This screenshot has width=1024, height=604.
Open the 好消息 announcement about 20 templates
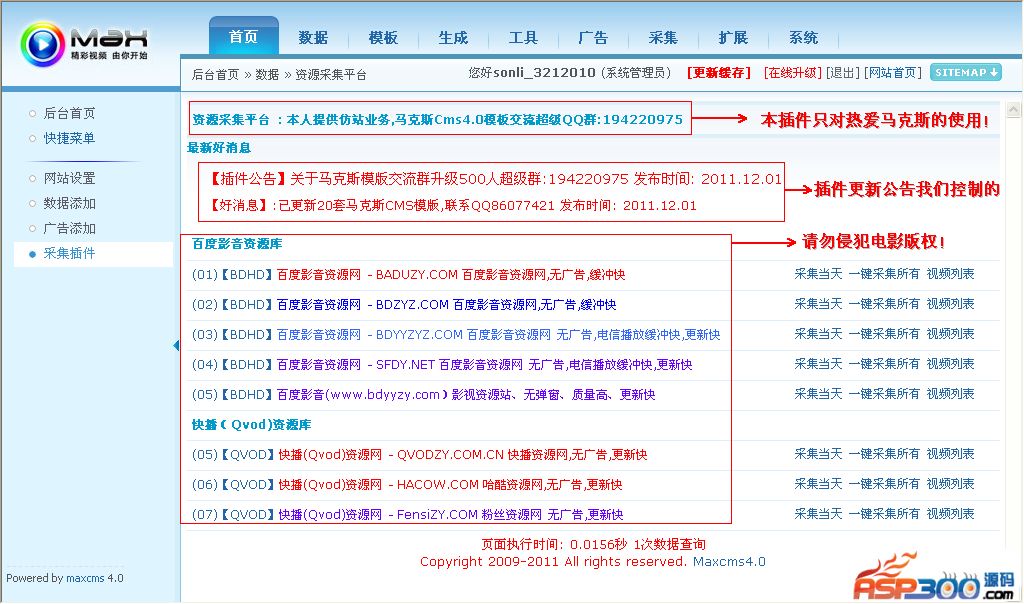(452, 206)
